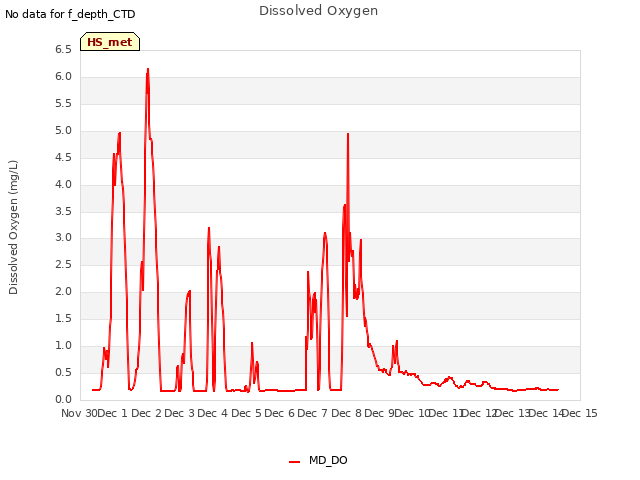Screen dimensions: 640x480
Task: Click the y-axis value 6.5
Action: (x=63, y=50)
